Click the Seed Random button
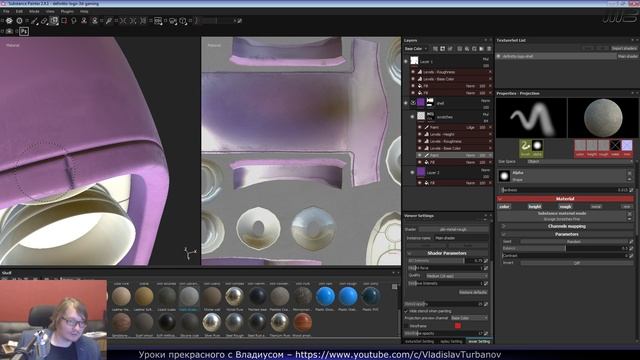The image size is (640, 360). [x=573, y=242]
